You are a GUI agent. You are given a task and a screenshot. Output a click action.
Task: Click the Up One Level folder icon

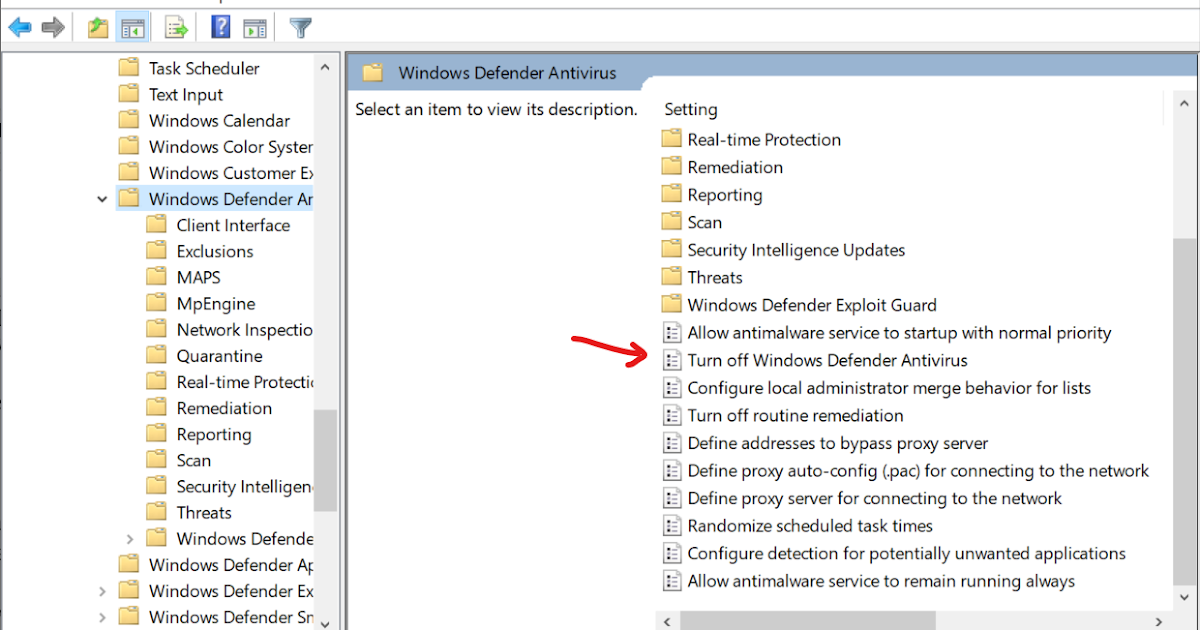pos(97,28)
